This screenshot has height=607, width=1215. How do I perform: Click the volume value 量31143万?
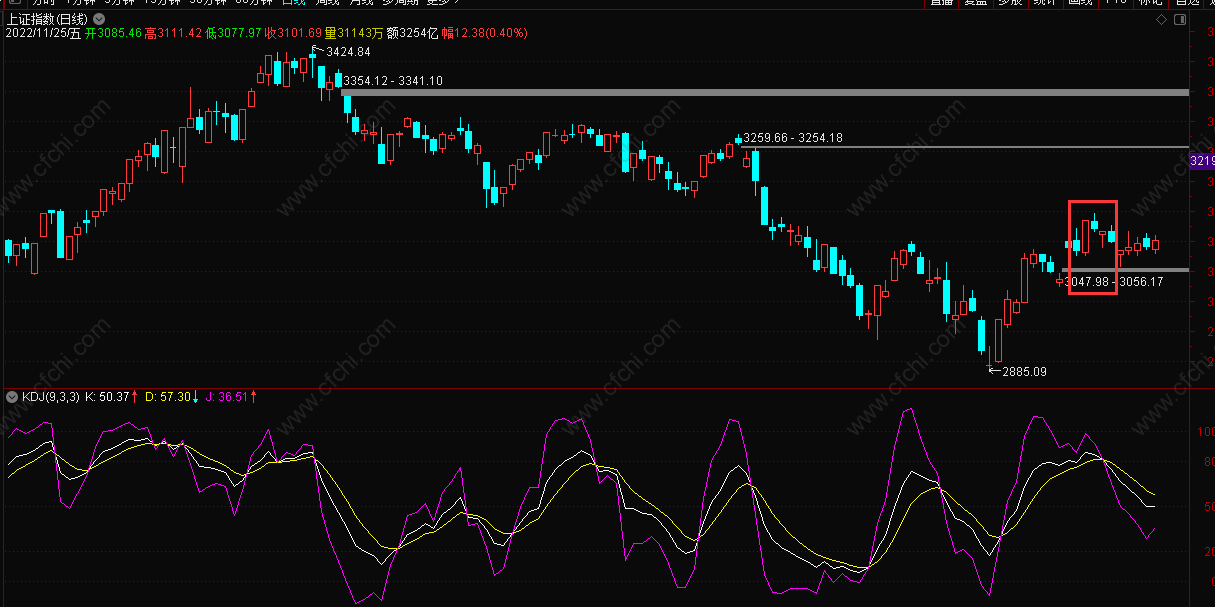[354, 33]
